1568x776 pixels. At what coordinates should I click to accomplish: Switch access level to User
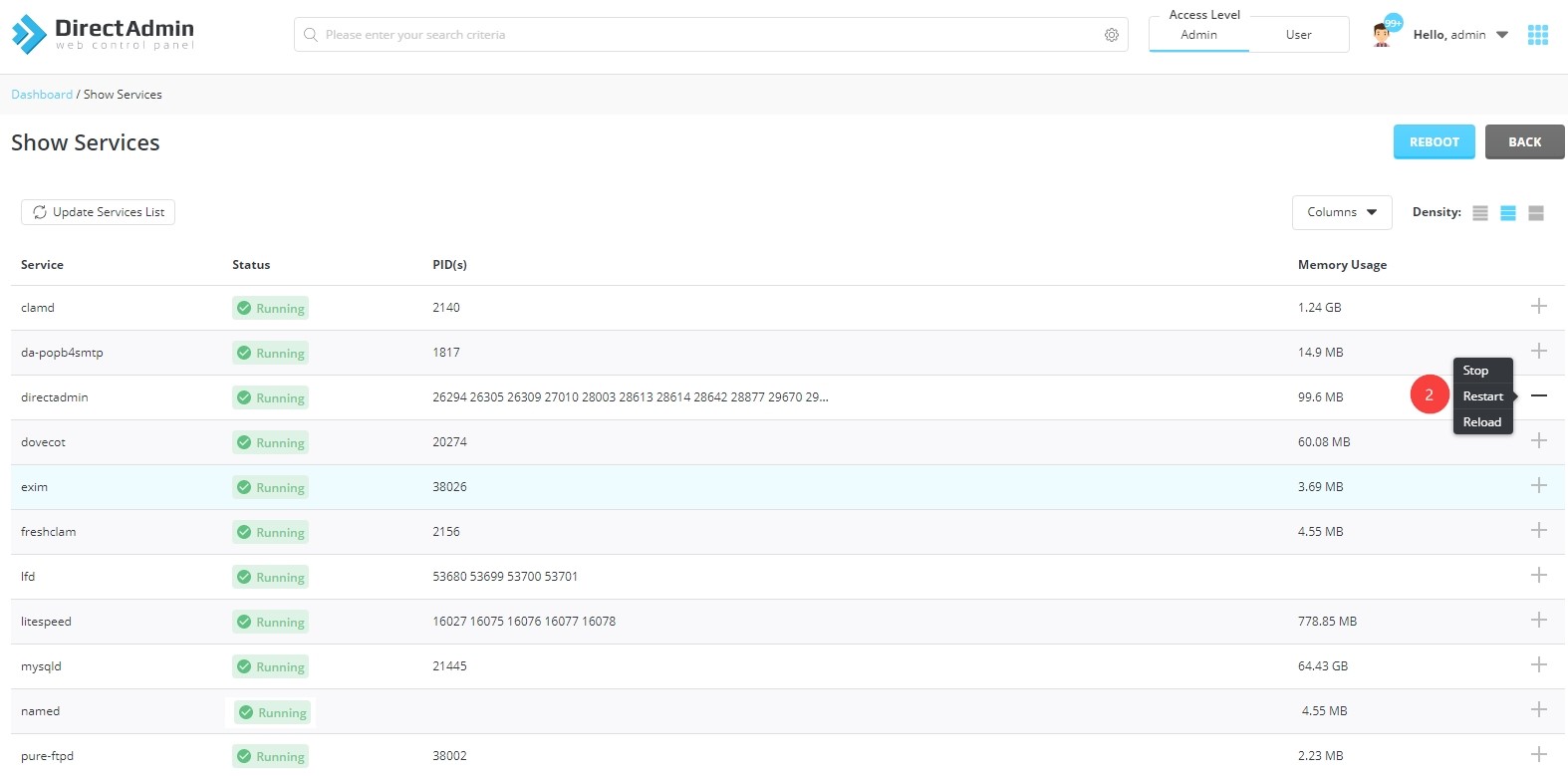click(1298, 35)
